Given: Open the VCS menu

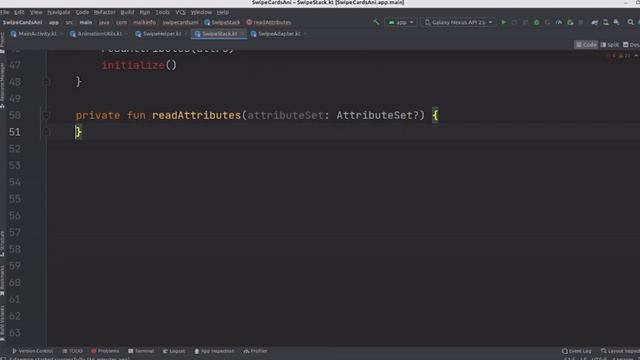Looking at the screenshot, I should point(180,12).
